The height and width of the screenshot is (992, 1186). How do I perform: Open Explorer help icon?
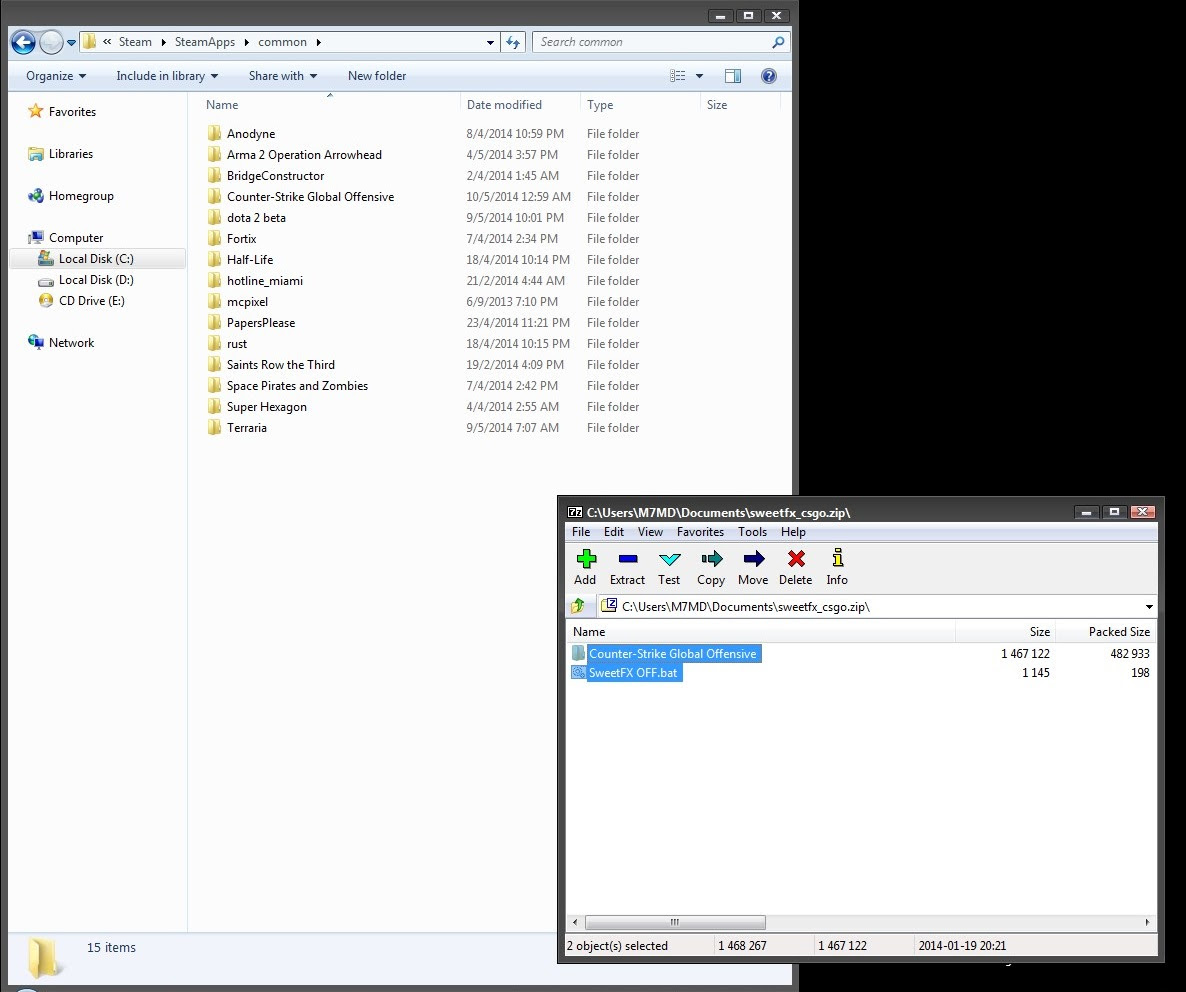[x=768, y=76]
